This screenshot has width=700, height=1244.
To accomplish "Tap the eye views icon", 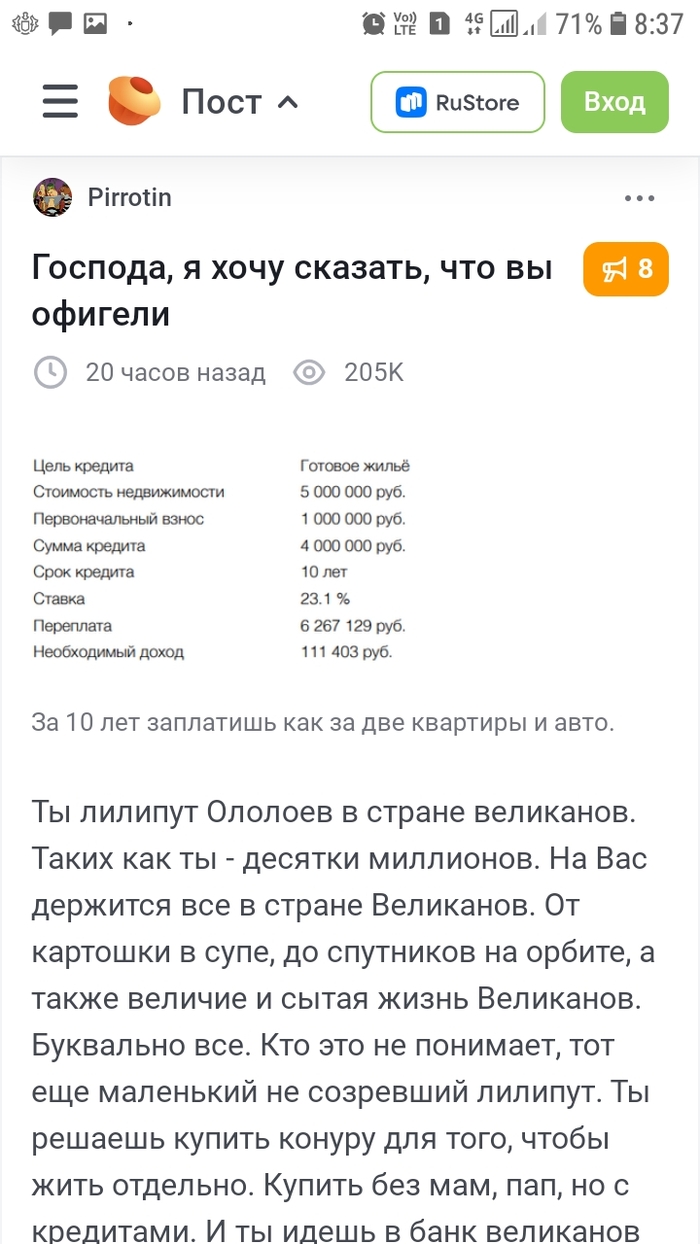I will 309,373.
